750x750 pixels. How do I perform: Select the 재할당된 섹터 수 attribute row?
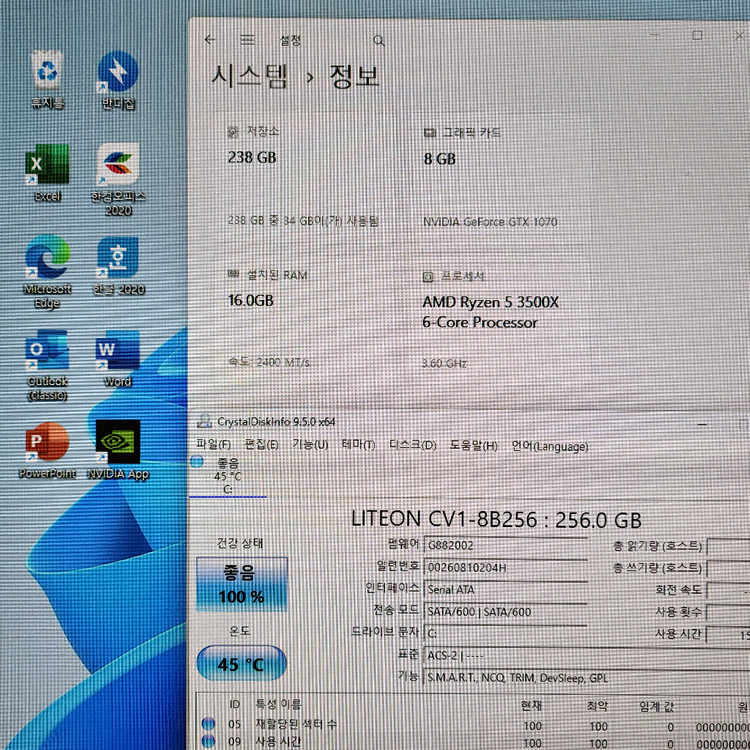click(x=474, y=725)
